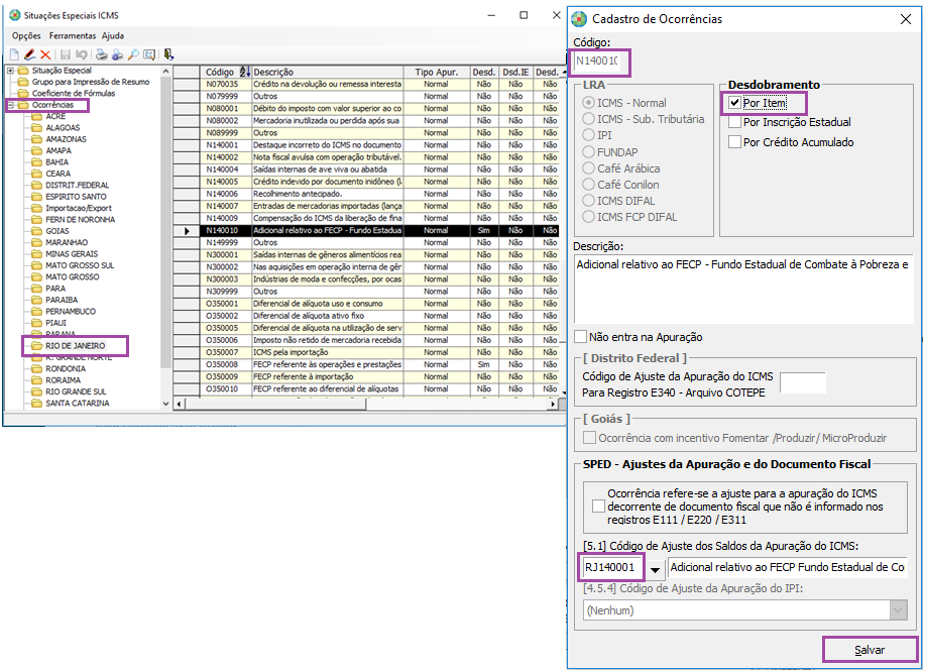The width and height of the screenshot is (925, 670).
Task: Click the RJ140001 code input field
Action: pyautogui.click(x=612, y=567)
